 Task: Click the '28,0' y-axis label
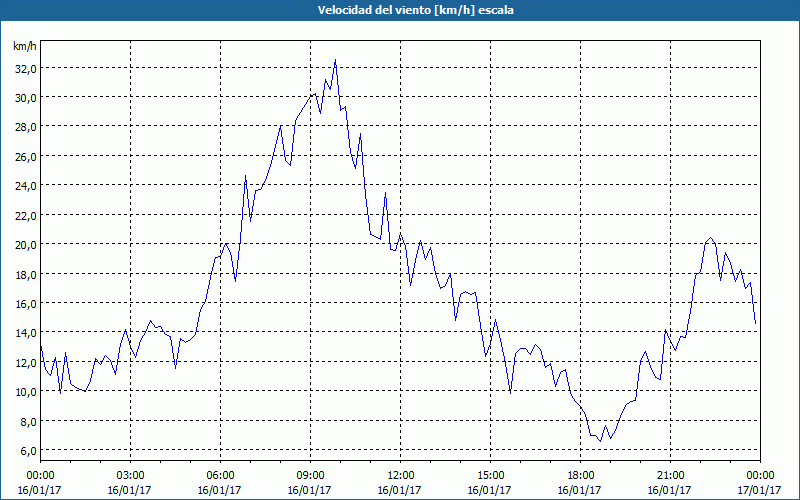click(x=26, y=127)
